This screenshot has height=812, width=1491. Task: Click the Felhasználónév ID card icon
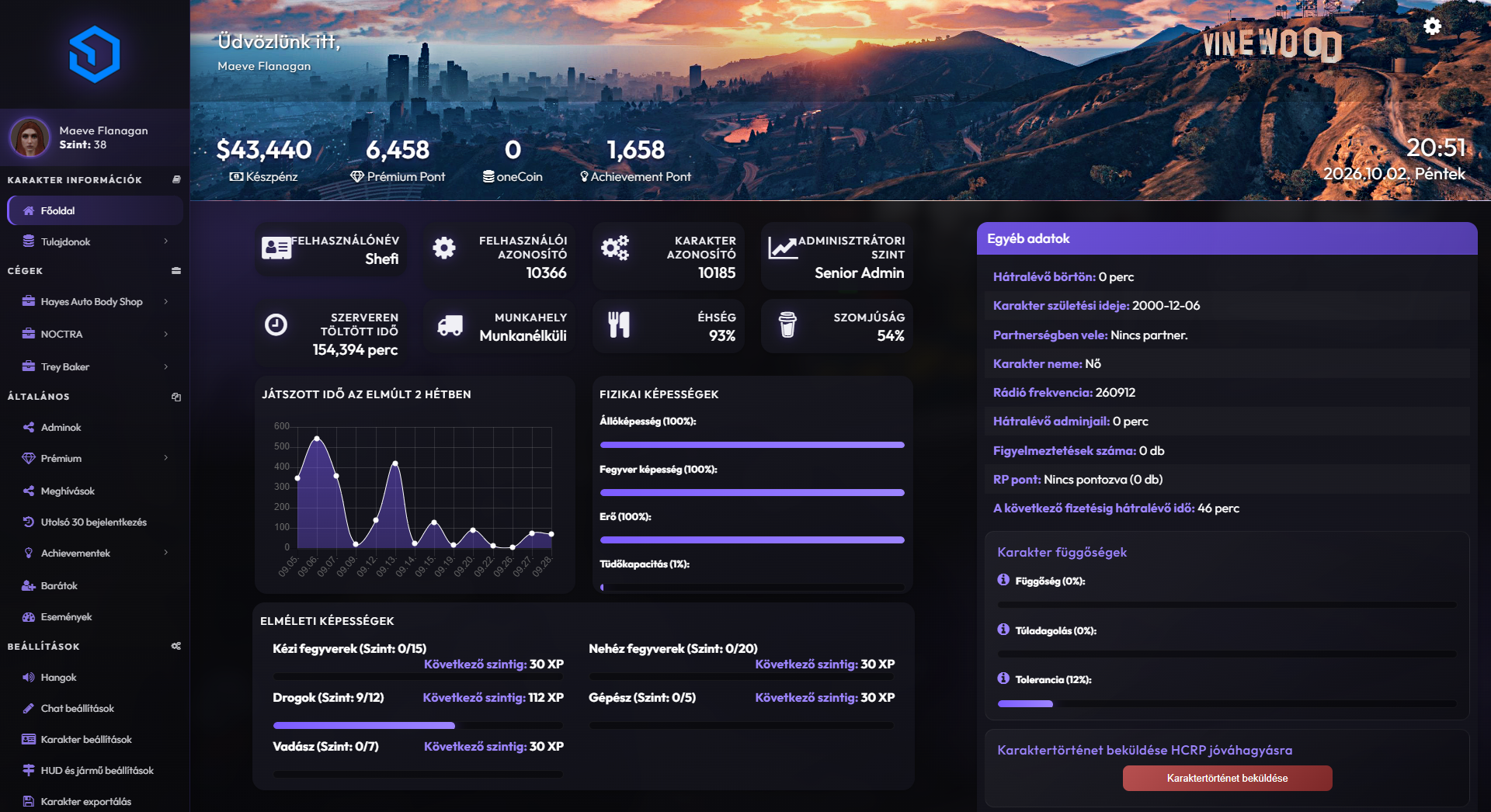click(276, 248)
